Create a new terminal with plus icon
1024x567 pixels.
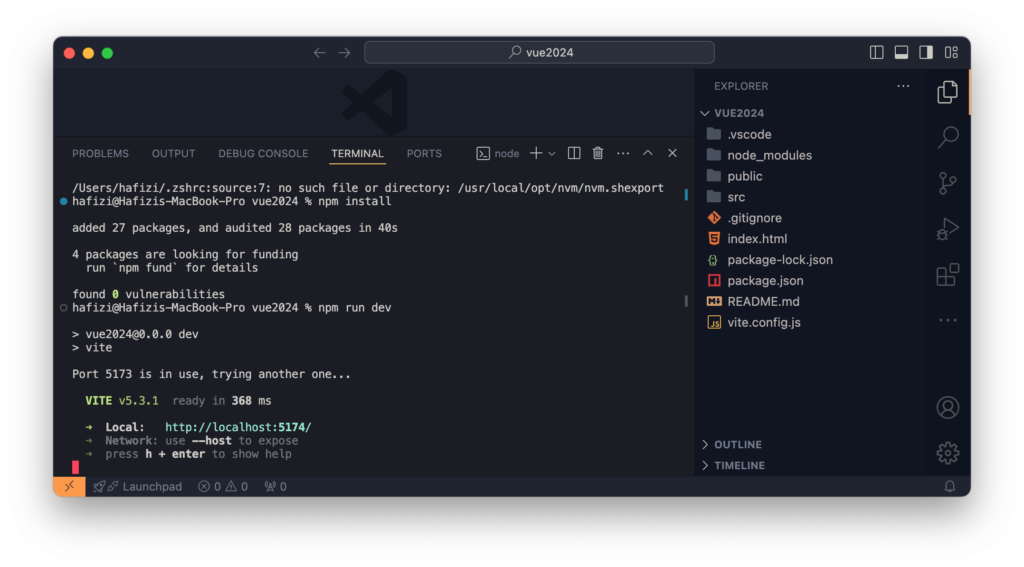point(536,153)
